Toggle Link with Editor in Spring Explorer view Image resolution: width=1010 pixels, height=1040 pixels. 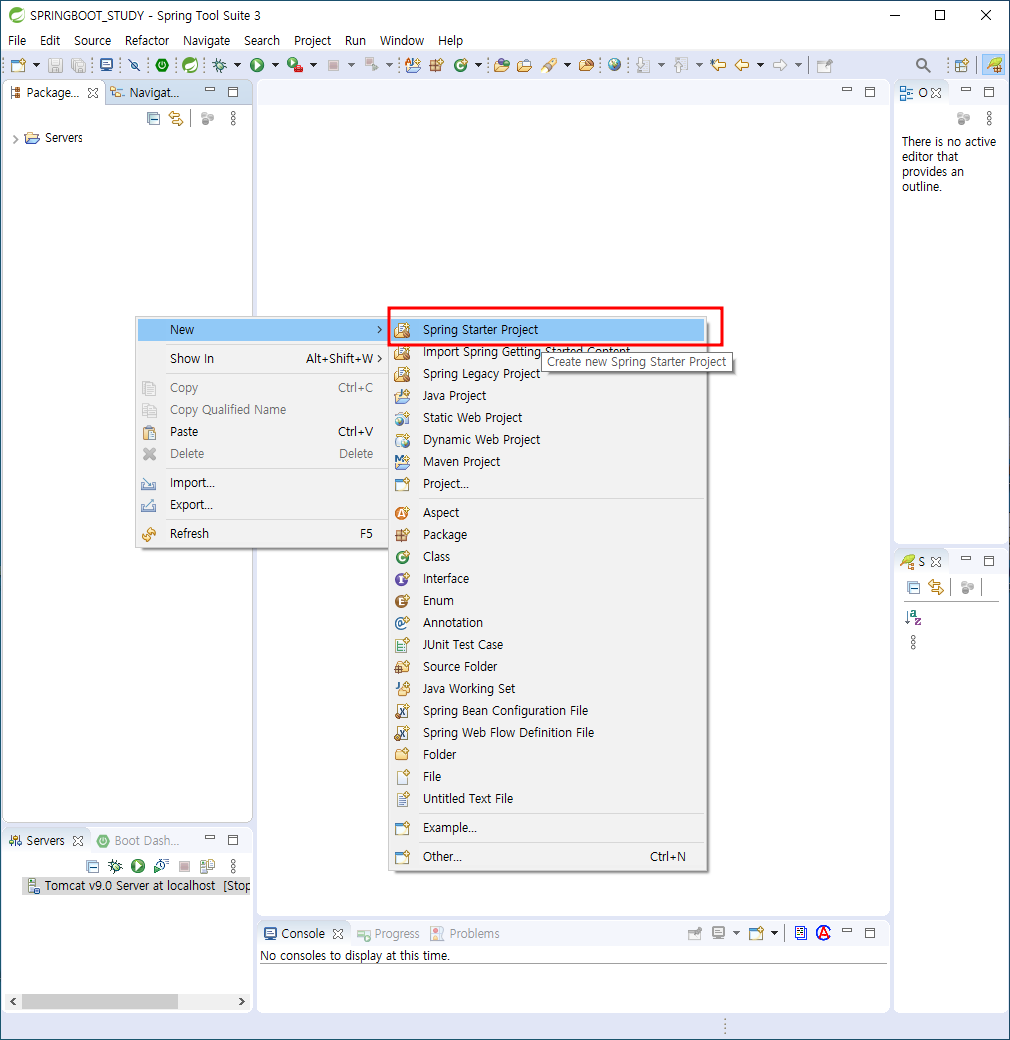tap(936, 588)
